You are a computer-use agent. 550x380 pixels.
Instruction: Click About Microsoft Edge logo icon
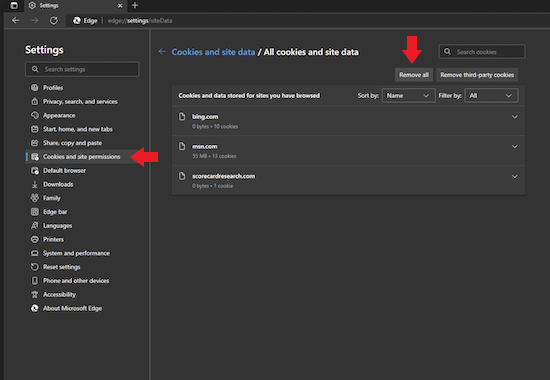[34, 308]
